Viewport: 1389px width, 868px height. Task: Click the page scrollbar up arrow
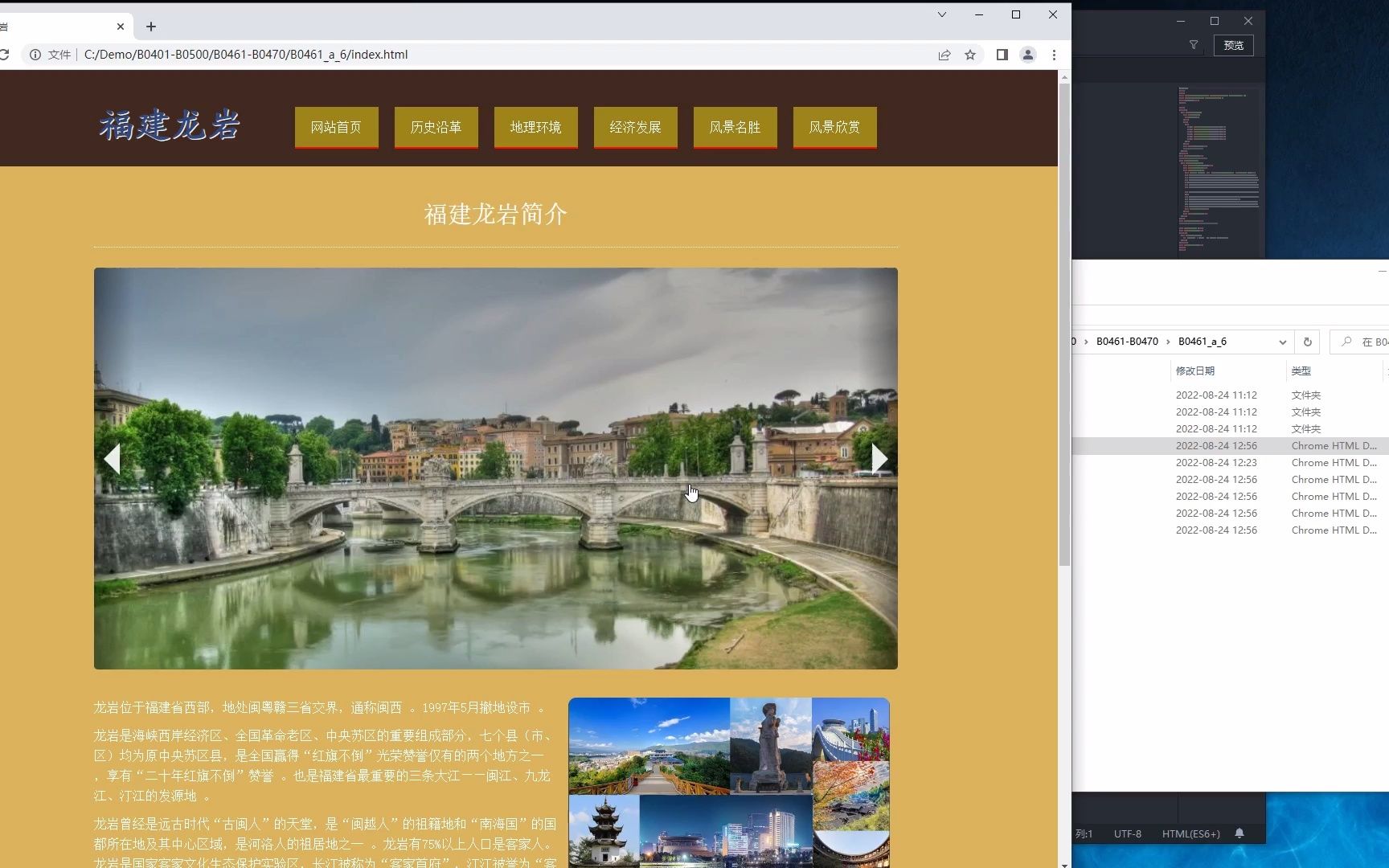pyautogui.click(x=1064, y=77)
